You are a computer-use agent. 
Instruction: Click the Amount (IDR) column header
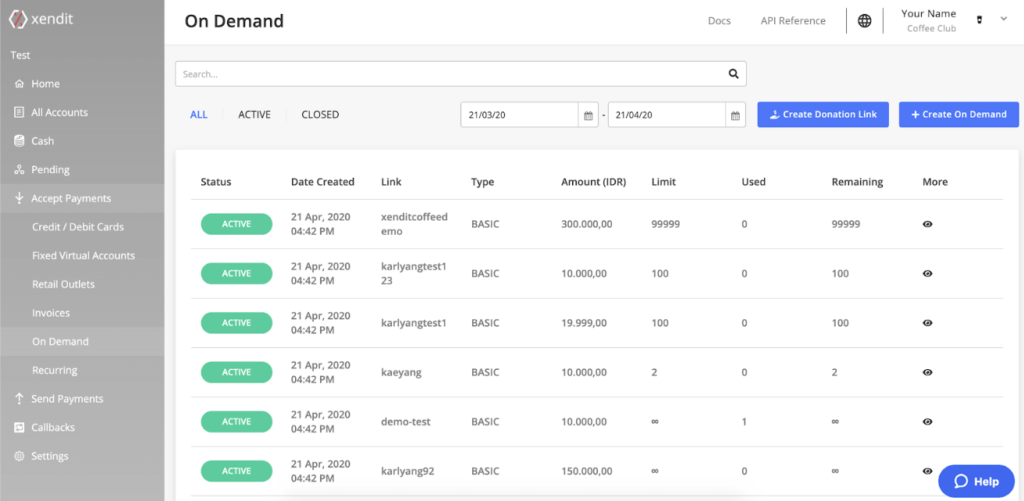[594, 182]
